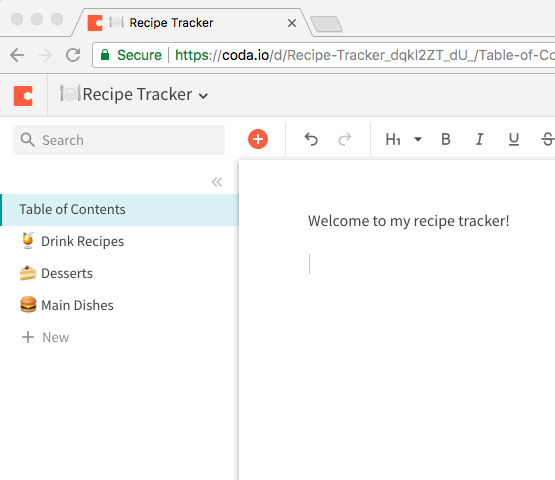Open the Recipe Tracker document title dropdown
This screenshot has height=480, width=555.
tap(203, 96)
